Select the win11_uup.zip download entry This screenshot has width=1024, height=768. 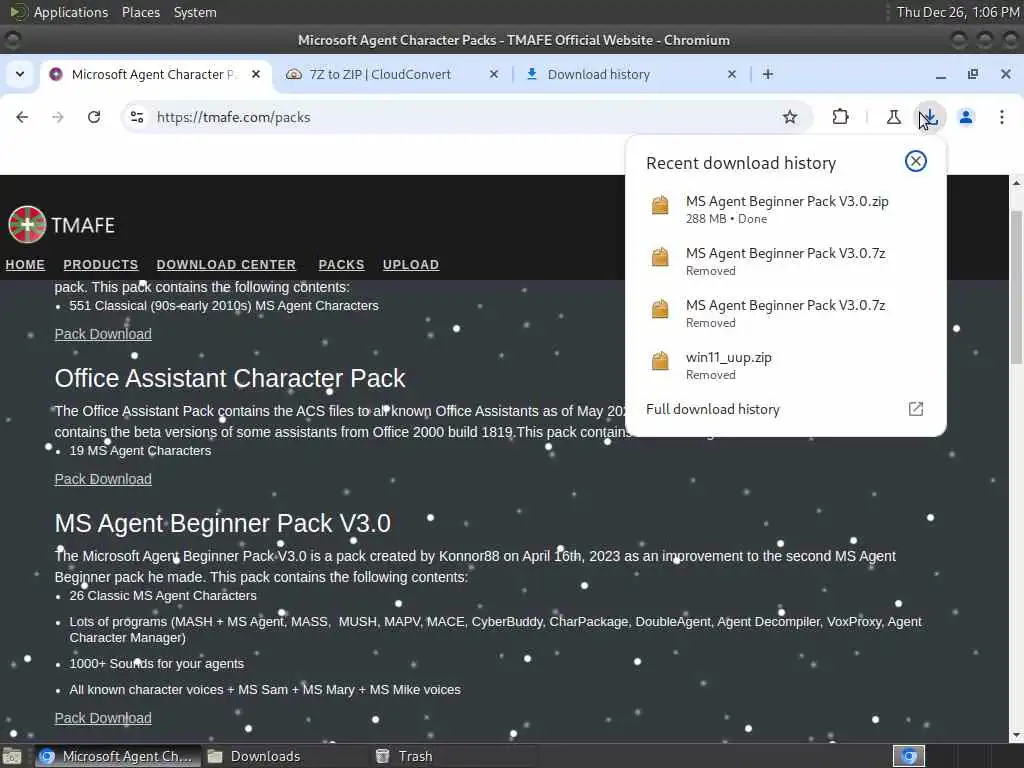[786, 365]
